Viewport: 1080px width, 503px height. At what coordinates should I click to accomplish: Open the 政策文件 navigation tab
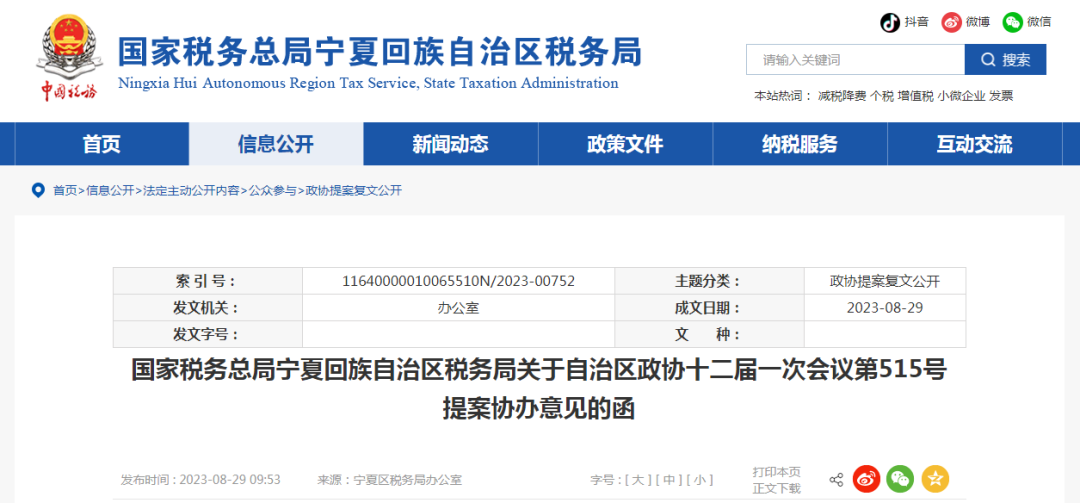(x=625, y=144)
